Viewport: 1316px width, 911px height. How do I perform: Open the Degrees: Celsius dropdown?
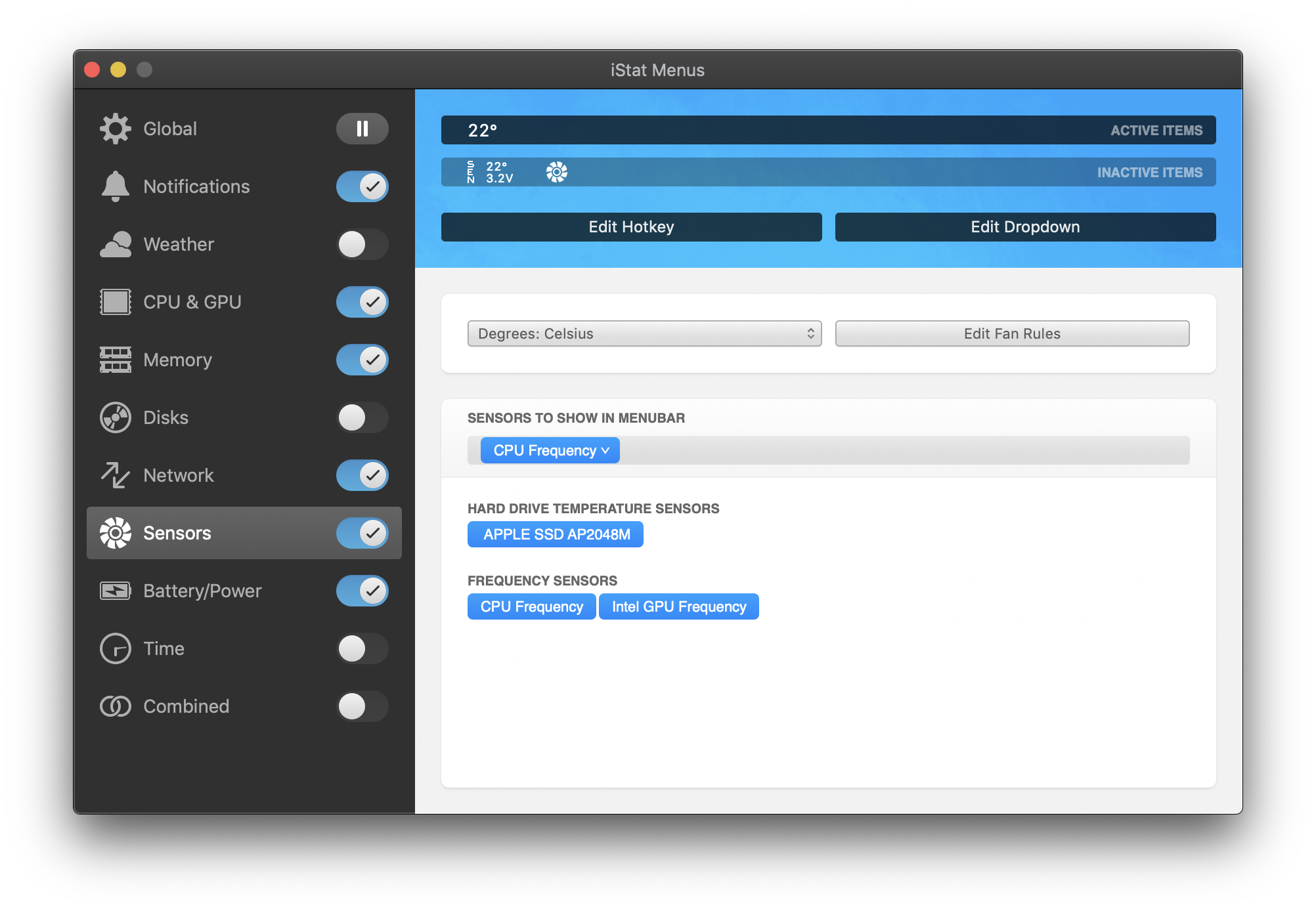(644, 333)
